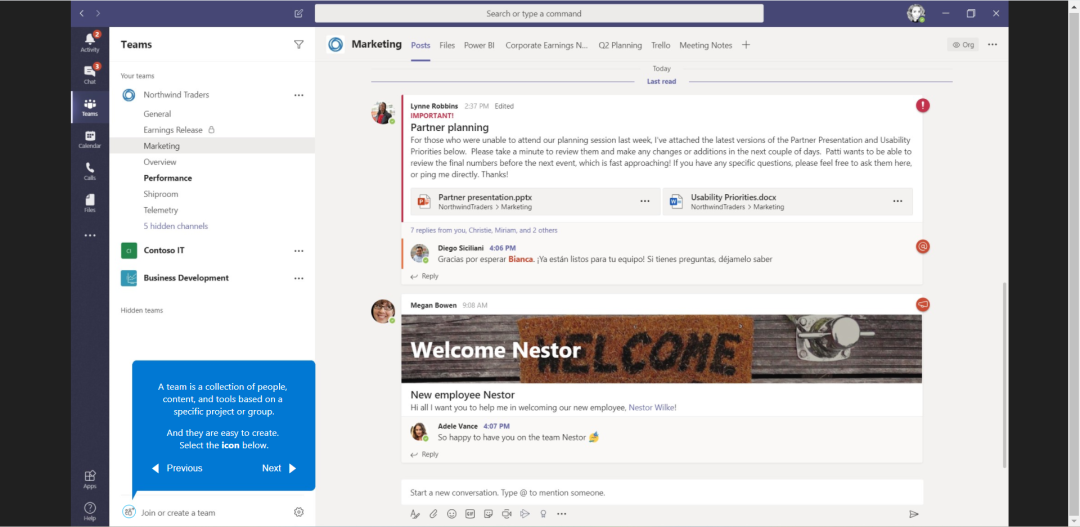This screenshot has width=1080, height=527.
Task: Open Usability Priorities.docx attachment
Action: click(788, 202)
